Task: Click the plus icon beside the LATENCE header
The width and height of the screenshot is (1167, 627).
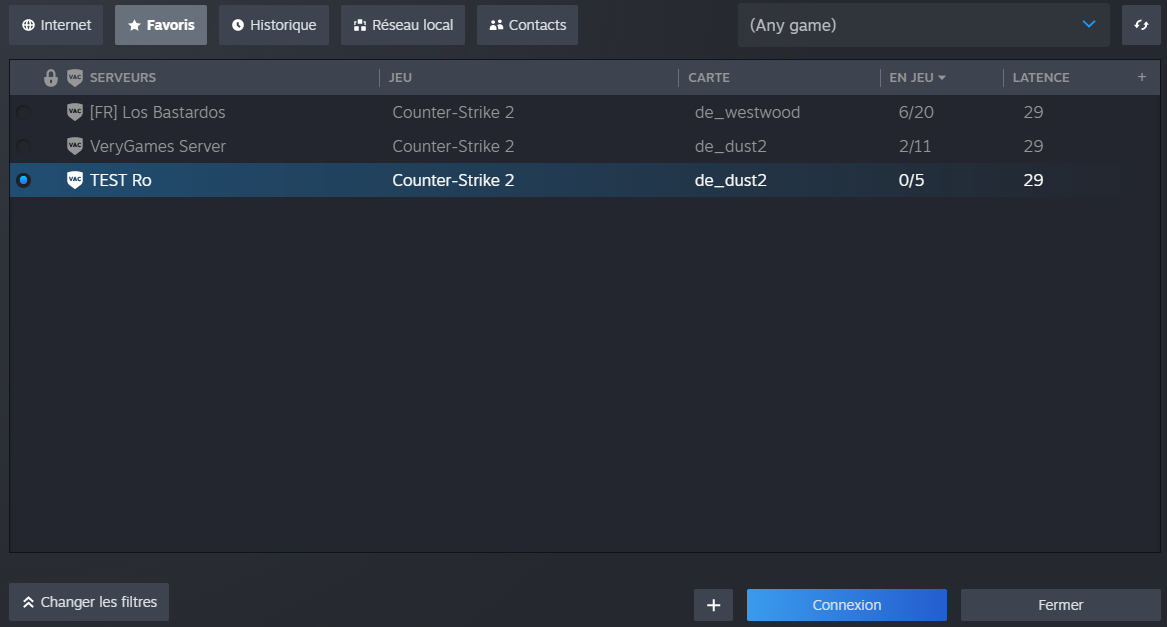Action: point(1142,77)
